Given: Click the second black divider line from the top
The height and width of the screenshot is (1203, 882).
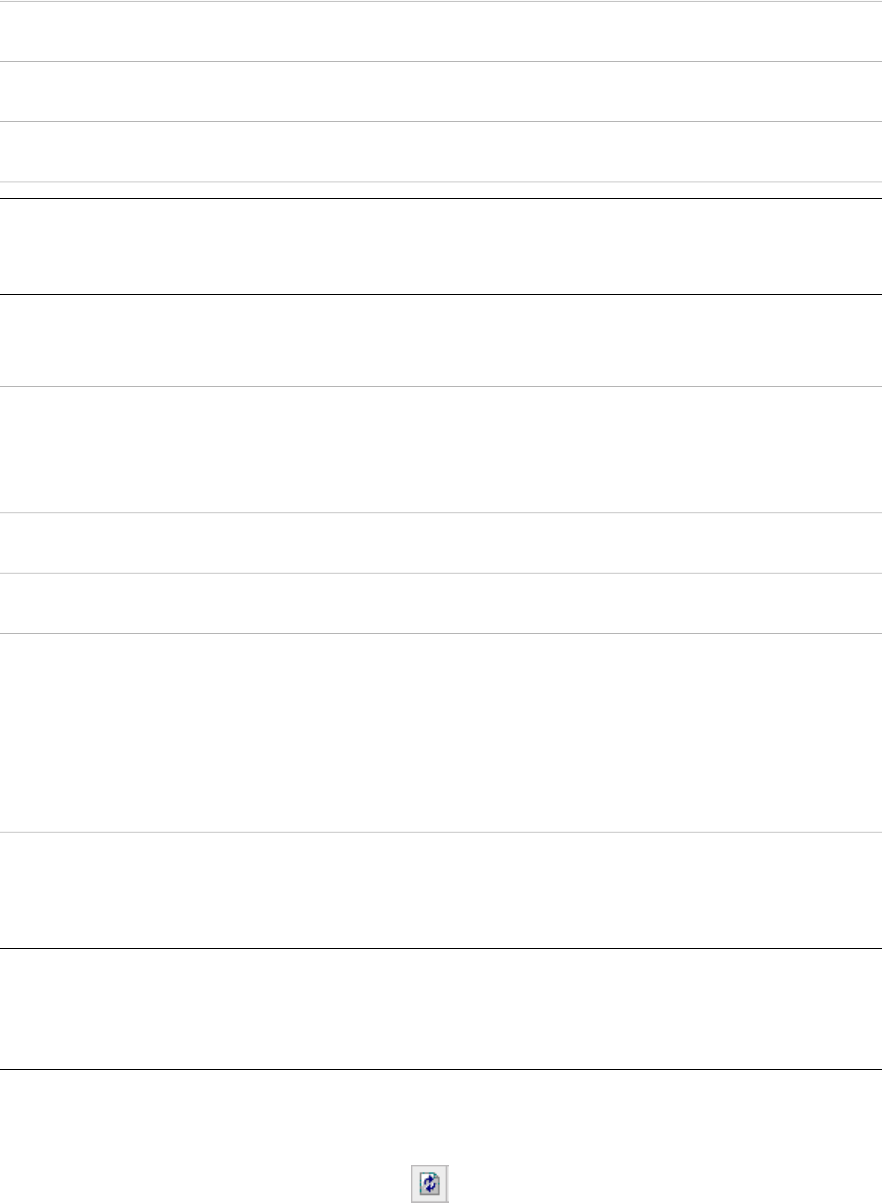Looking at the screenshot, I should (x=440, y=294).
